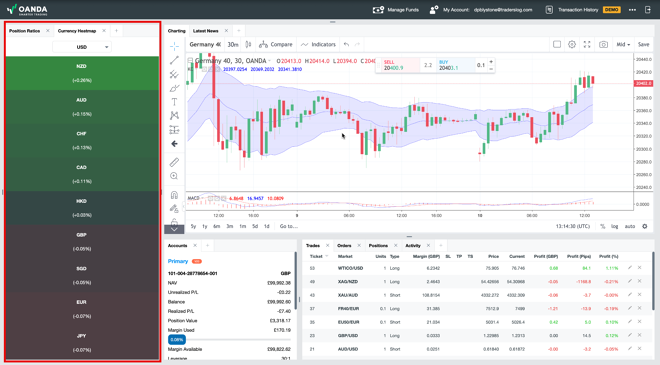The height and width of the screenshot is (365, 660).
Task: Switch to the Positions tab
Action: pyautogui.click(x=378, y=245)
